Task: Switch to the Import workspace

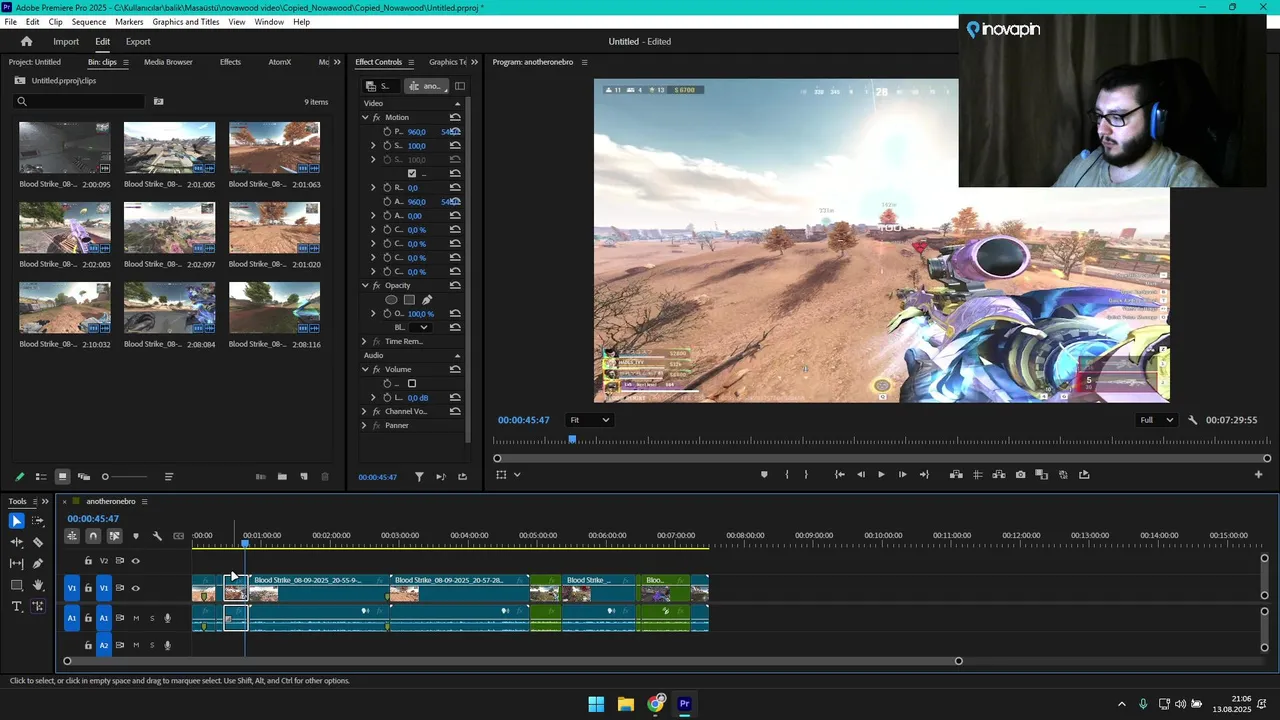Action: (x=66, y=42)
